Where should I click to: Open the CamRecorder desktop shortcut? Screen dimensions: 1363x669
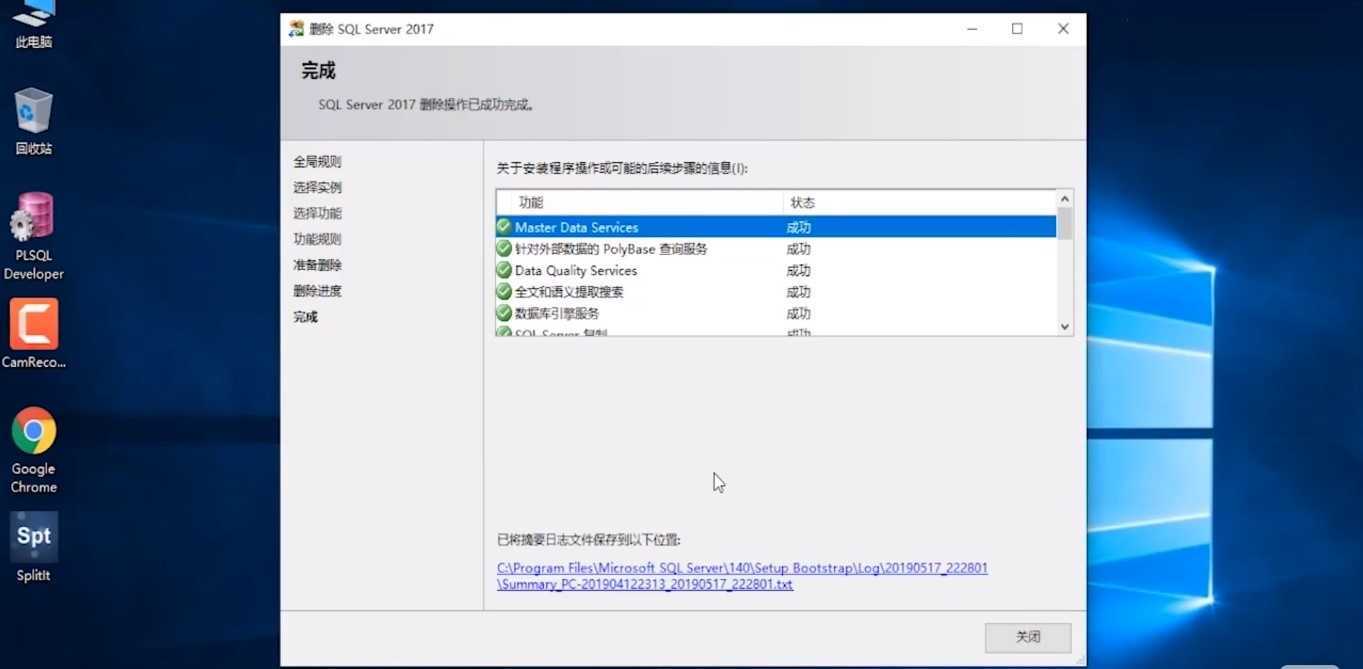click(33, 334)
